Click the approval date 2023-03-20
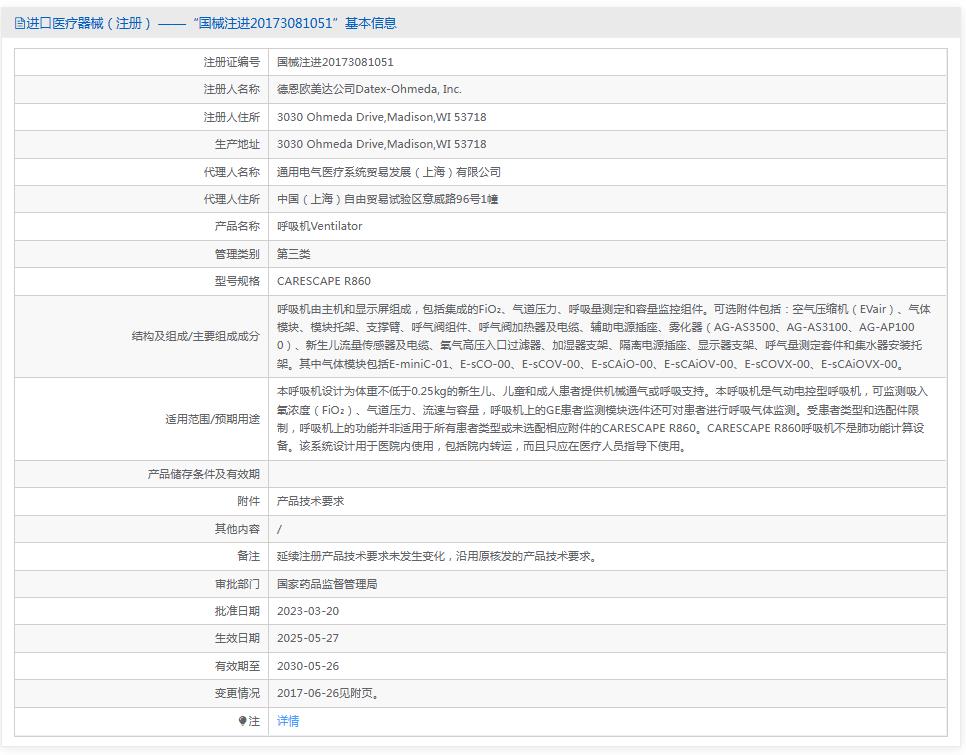Viewport: 966px width, 755px height. pyautogui.click(x=308, y=611)
